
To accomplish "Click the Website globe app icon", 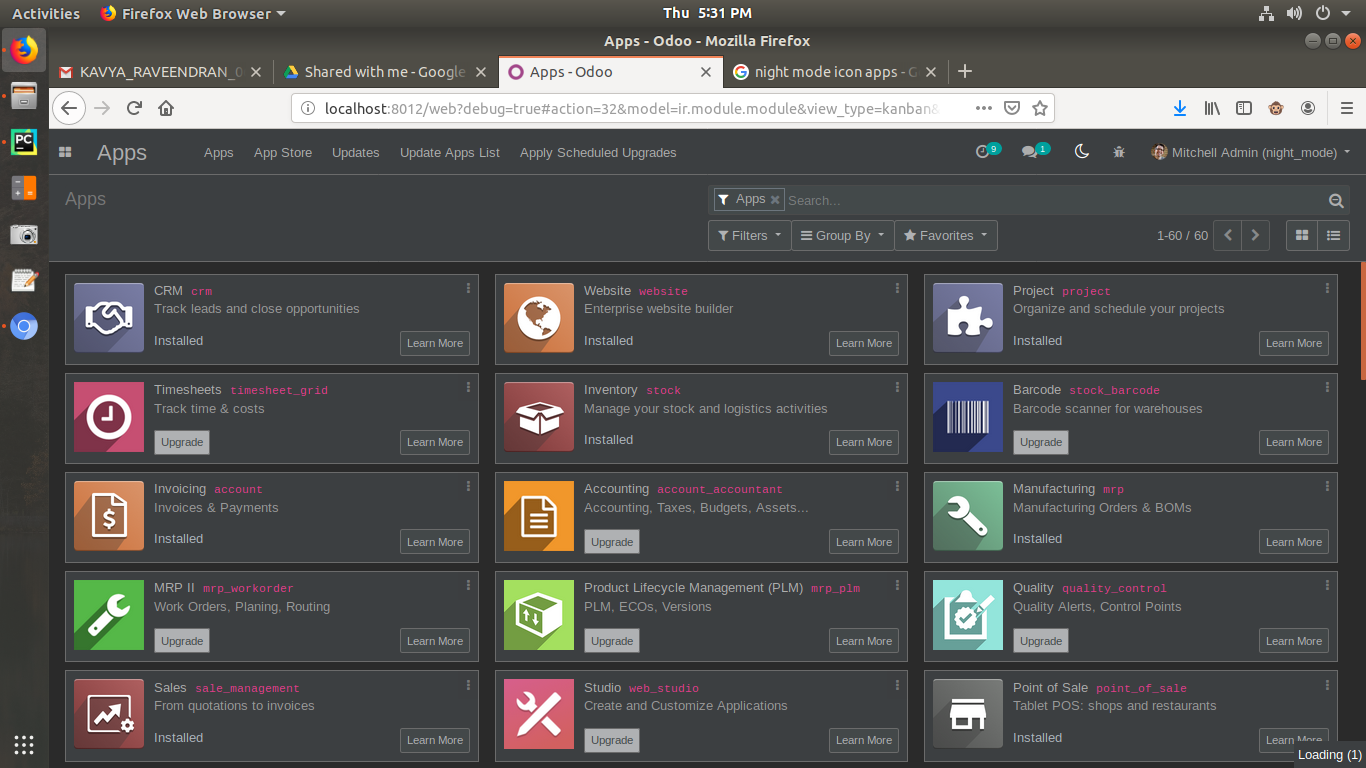I will (x=539, y=317).
